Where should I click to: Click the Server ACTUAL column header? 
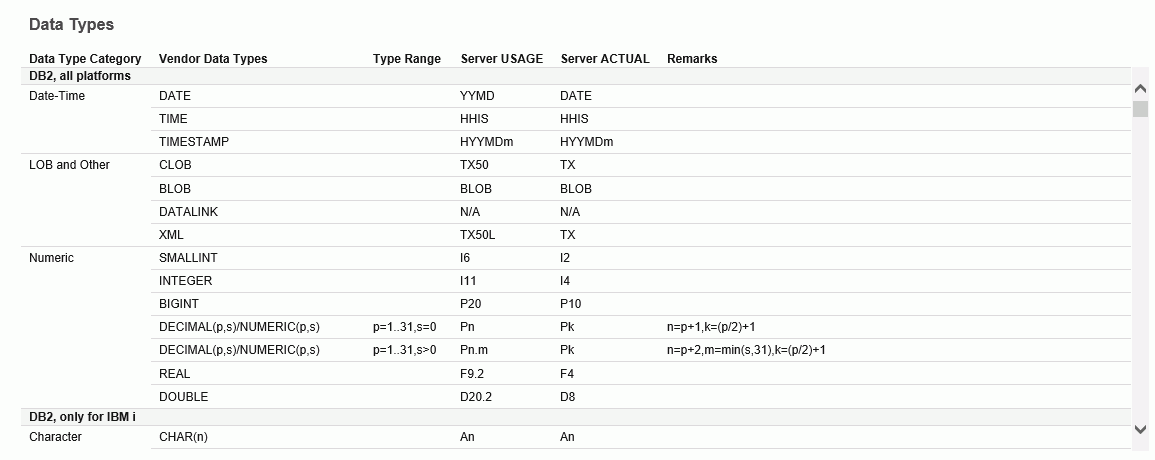(605, 59)
